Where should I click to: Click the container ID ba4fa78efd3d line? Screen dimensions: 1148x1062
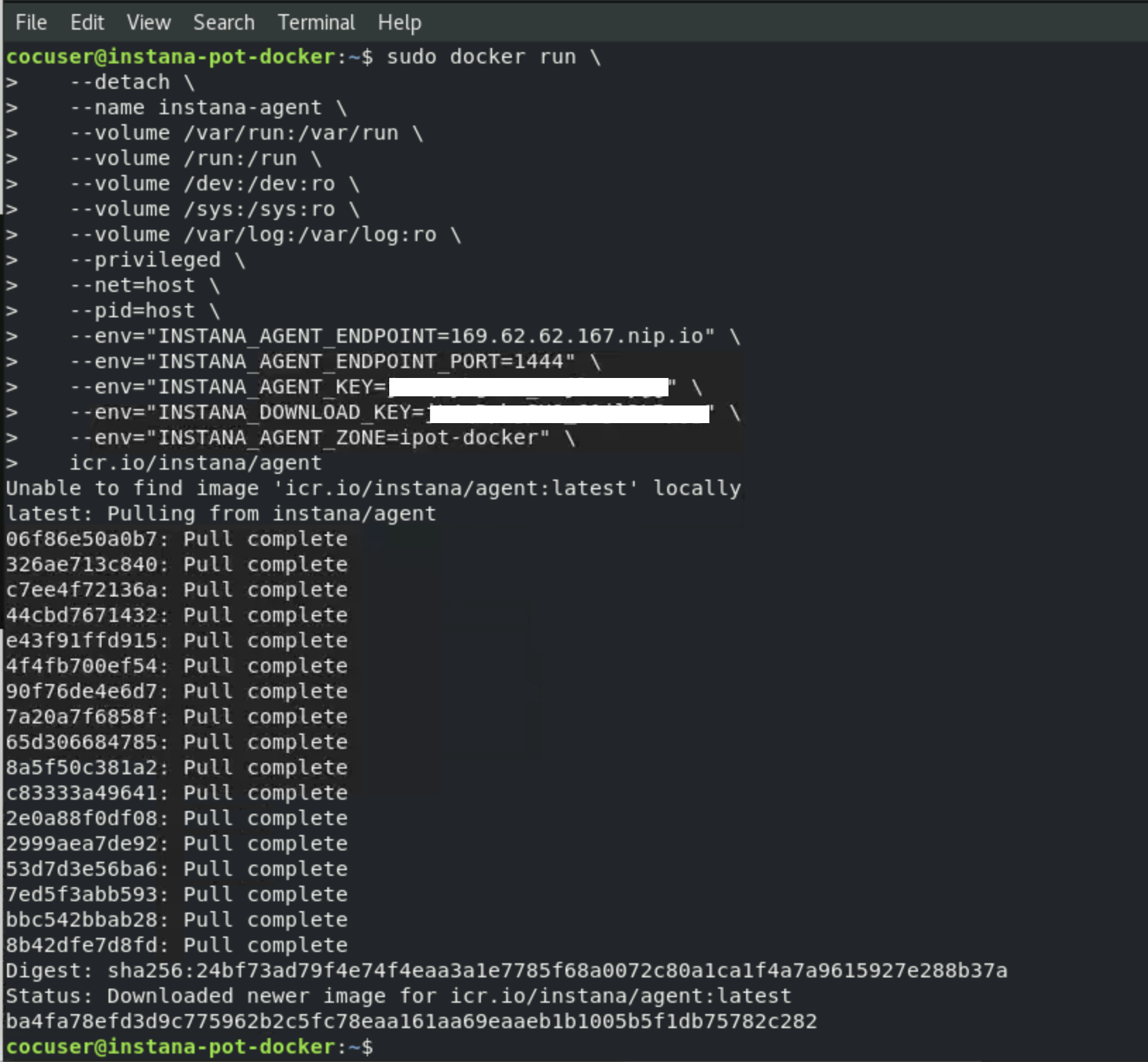411,1022
